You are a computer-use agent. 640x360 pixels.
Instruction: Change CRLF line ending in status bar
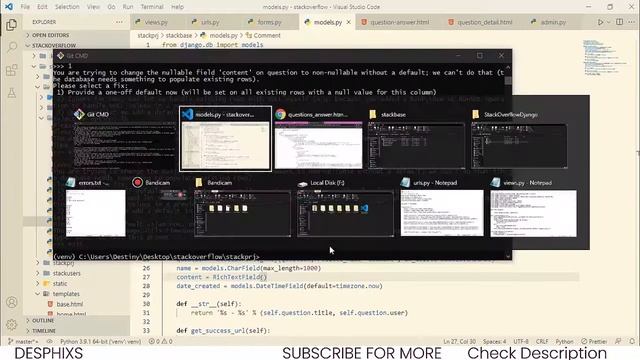(542, 341)
